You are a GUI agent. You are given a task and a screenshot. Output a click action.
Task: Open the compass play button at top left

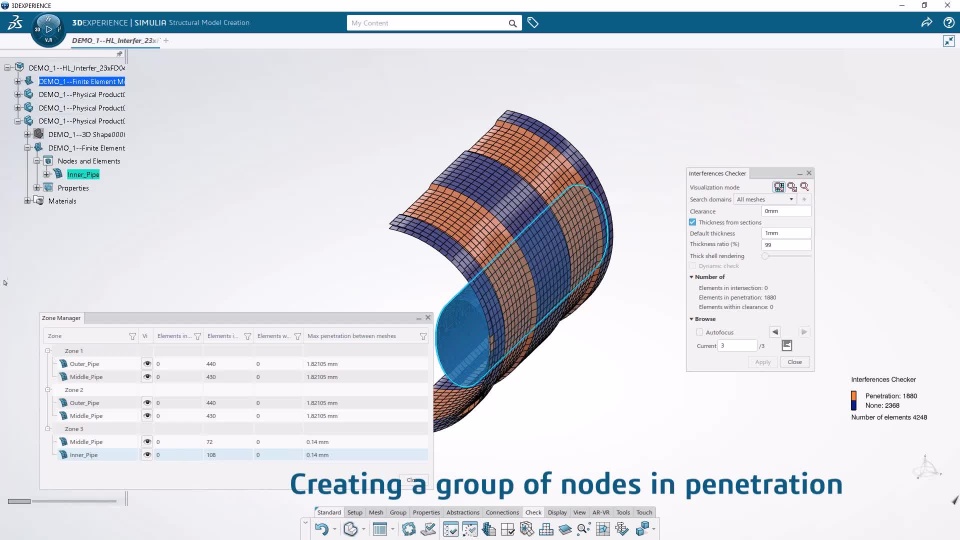click(x=48, y=29)
